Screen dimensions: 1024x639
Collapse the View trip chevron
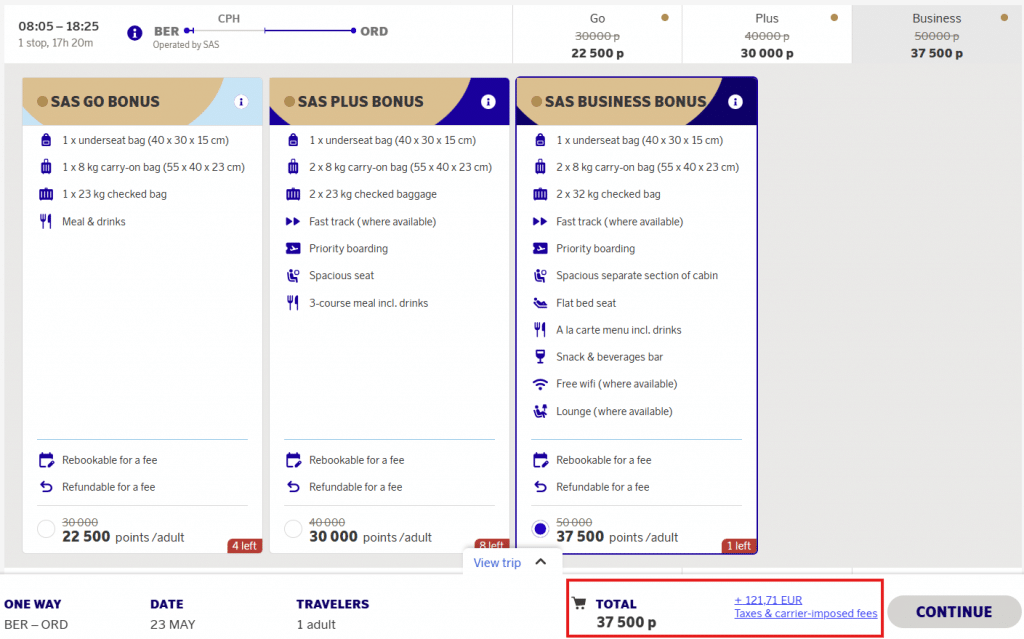[x=541, y=562]
